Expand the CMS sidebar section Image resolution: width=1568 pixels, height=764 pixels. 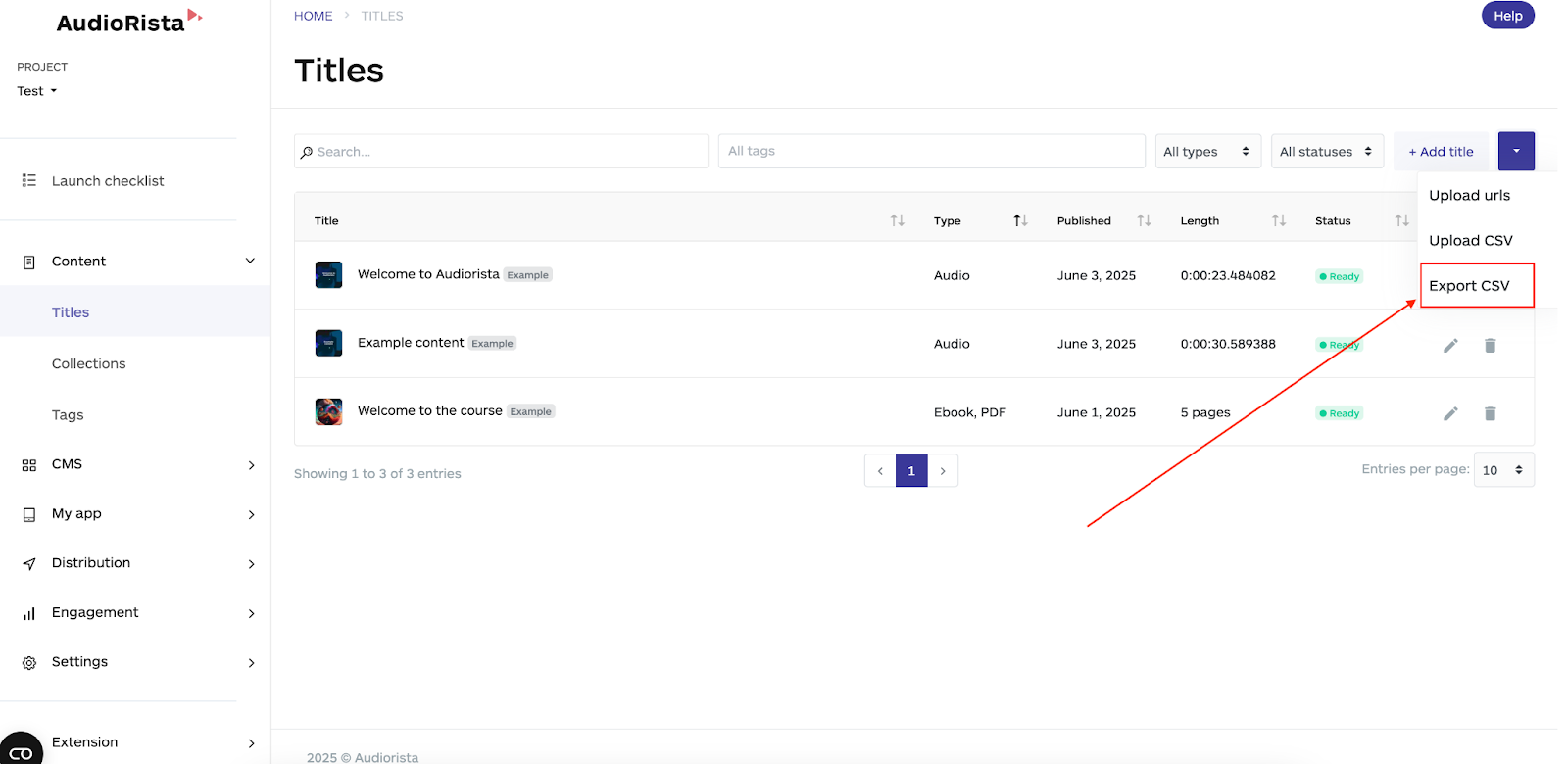[x=251, y=465]
